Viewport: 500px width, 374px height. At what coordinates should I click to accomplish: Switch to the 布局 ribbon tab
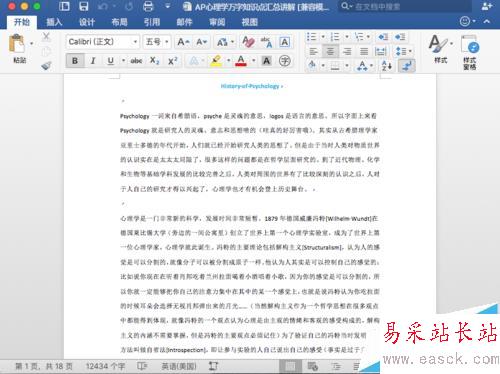[119, 22]
